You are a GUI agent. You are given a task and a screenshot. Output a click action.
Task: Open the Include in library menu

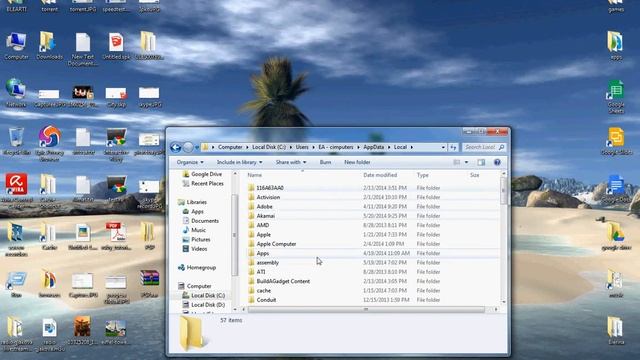point(239,162)
